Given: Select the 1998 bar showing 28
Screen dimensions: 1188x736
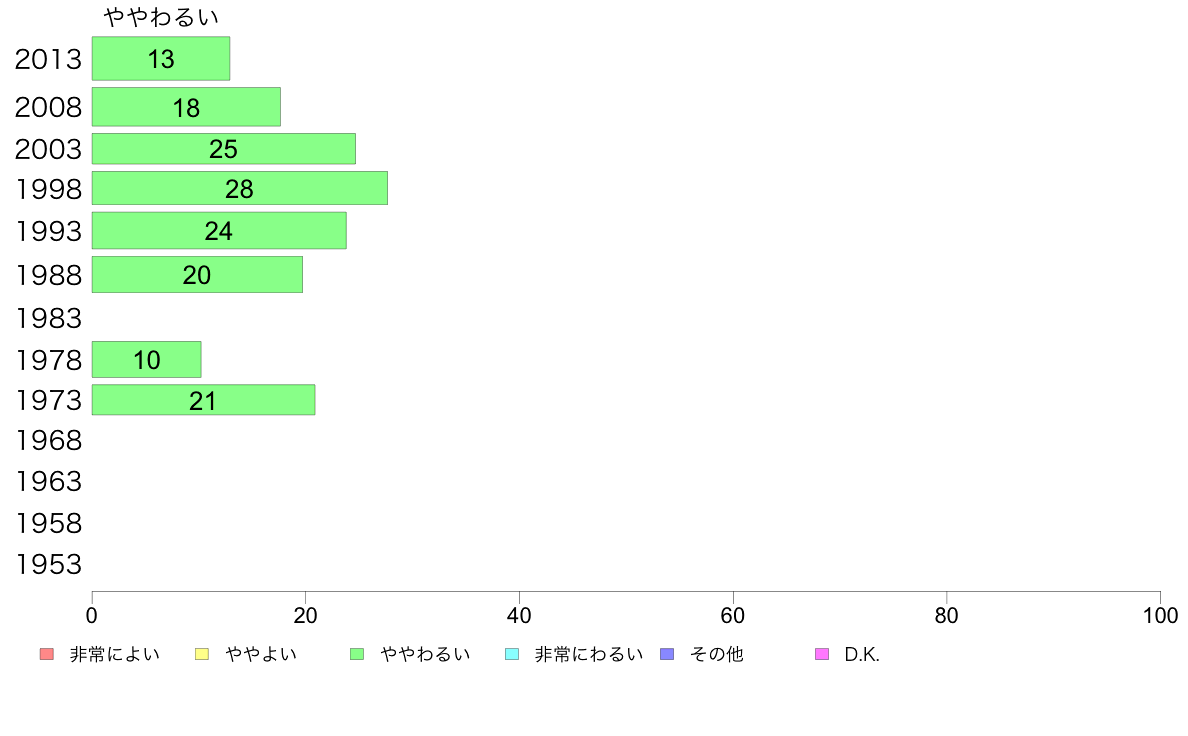Looking at the screenshot, I should [x=239, y=188].
